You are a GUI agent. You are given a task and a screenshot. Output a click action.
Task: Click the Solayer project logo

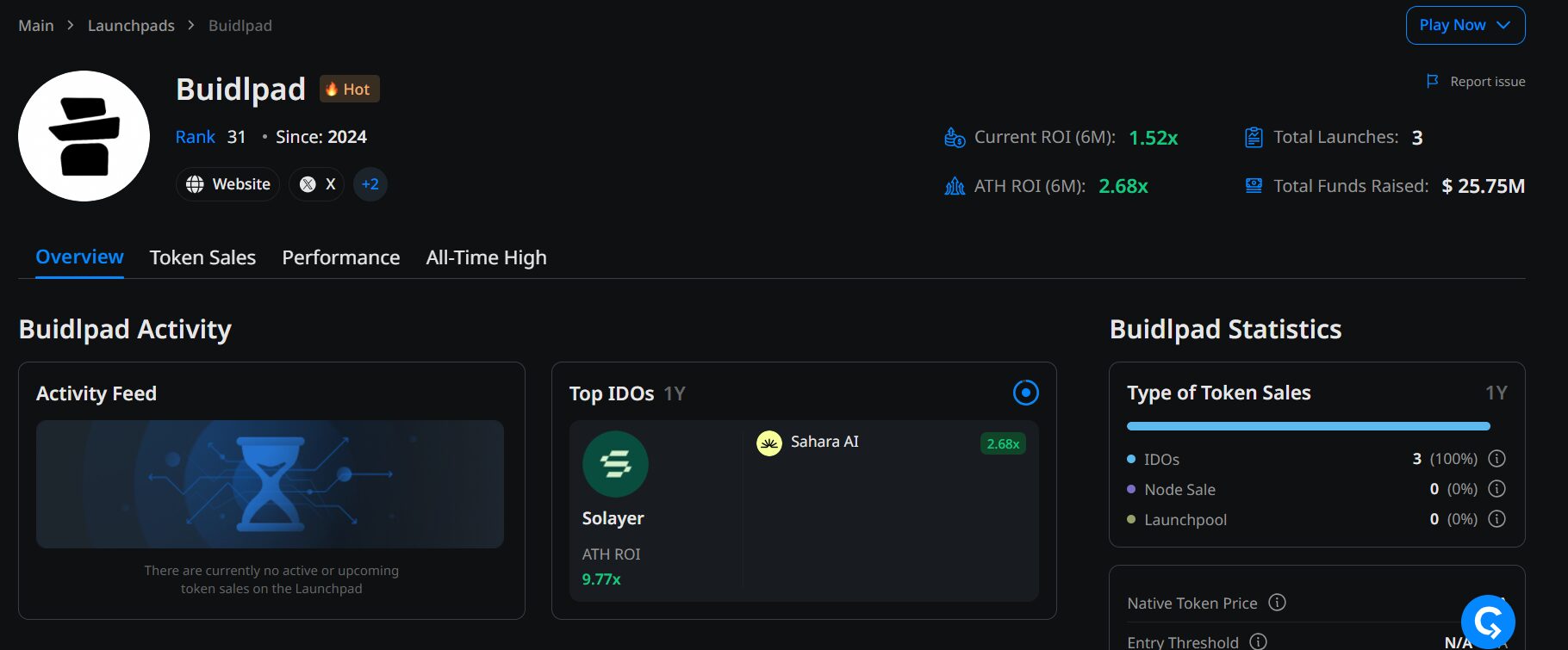[615, 464]
